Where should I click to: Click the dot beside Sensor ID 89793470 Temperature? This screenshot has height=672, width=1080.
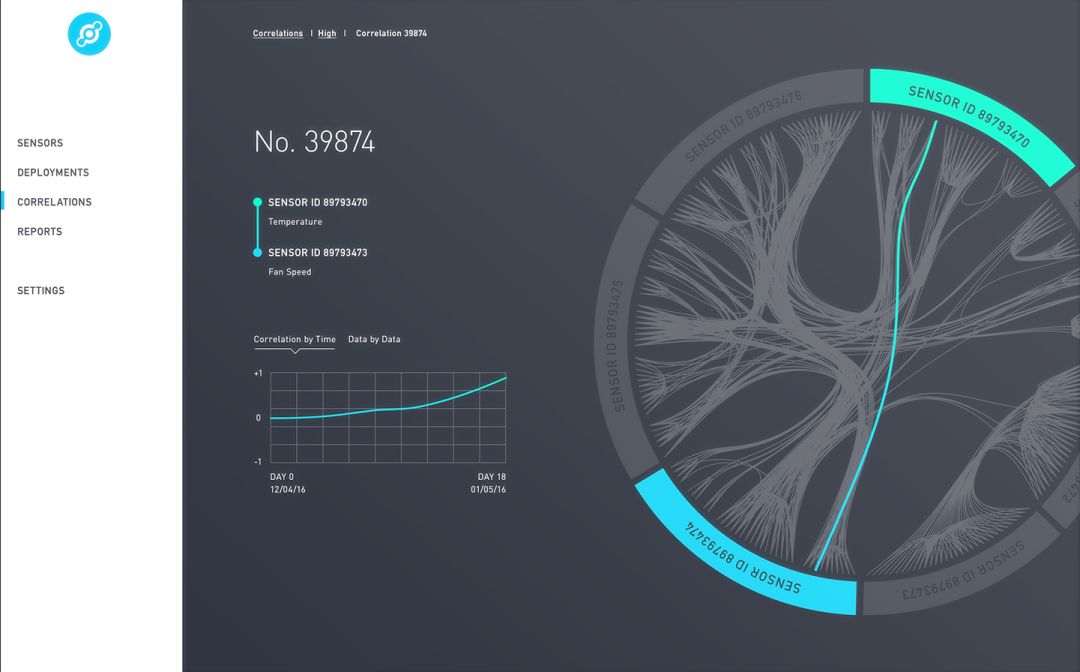click(x=258, y=202)
